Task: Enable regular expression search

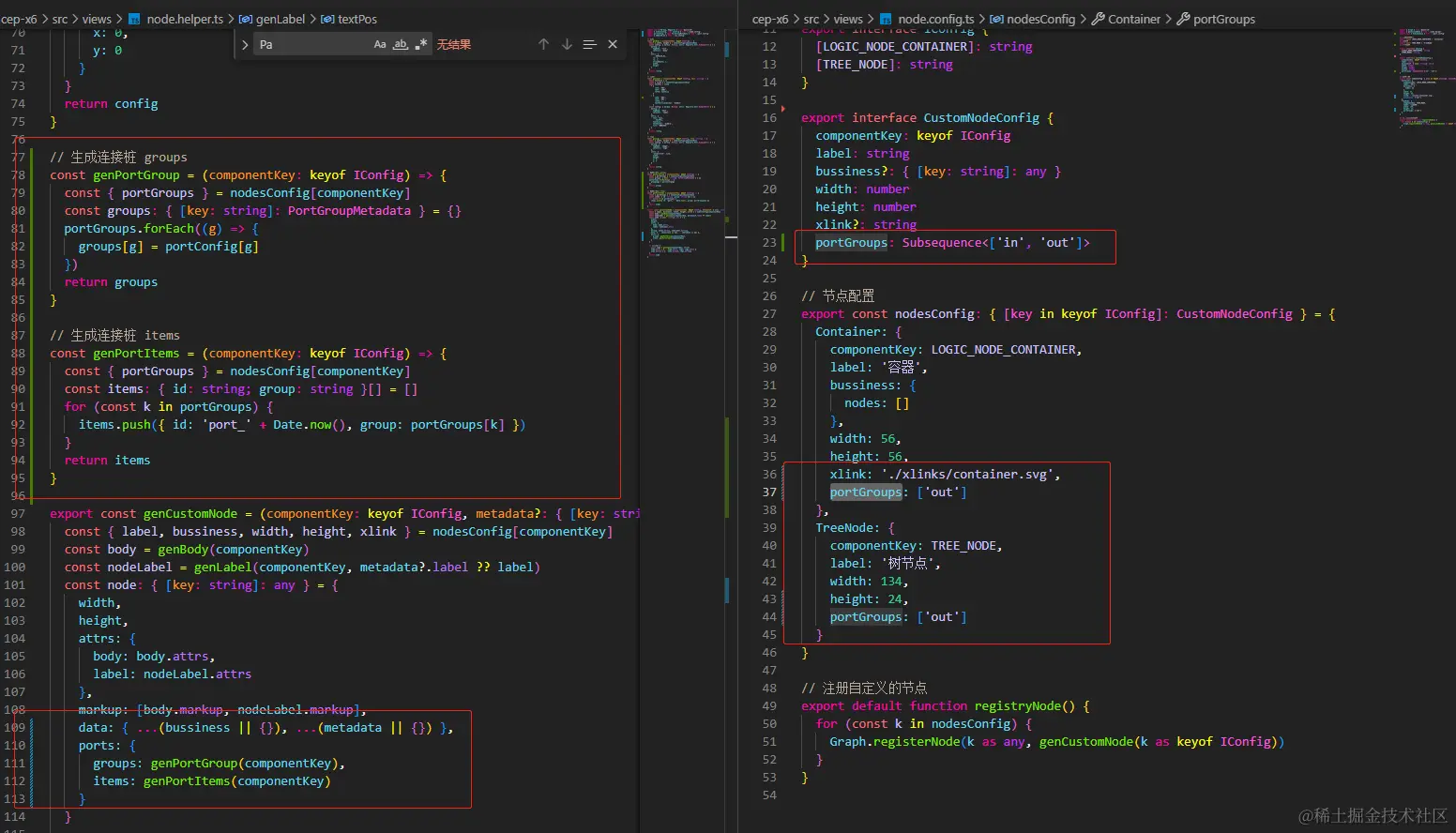Action: 421,44
